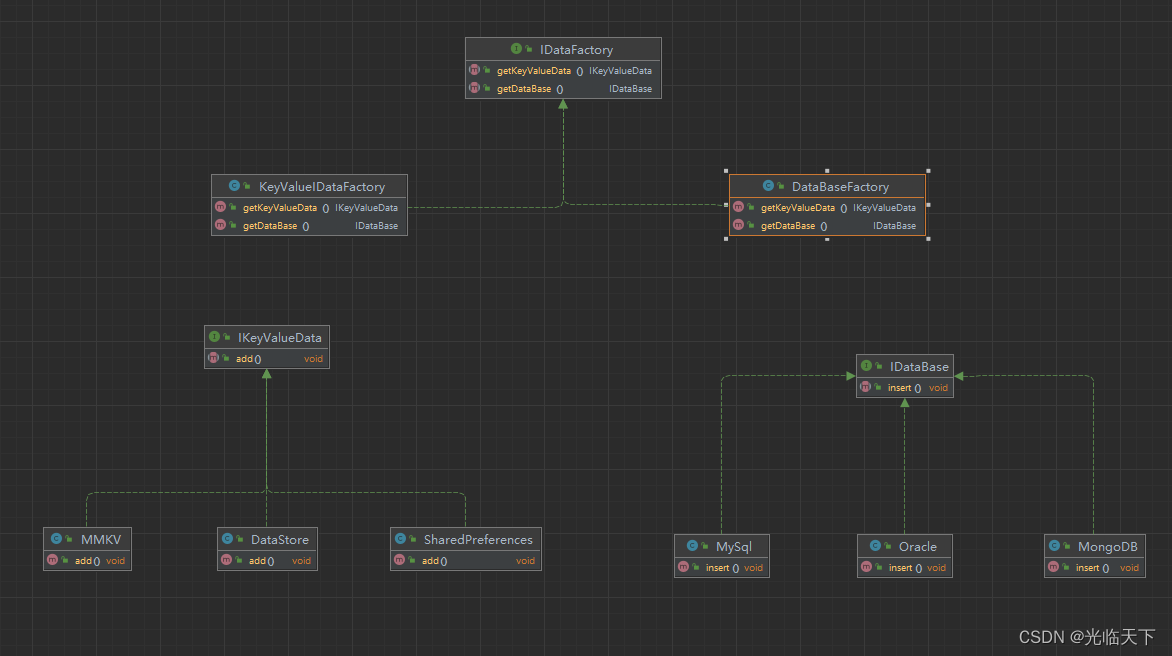Click the interface icon of IKeyValueData

pos(214,338)
